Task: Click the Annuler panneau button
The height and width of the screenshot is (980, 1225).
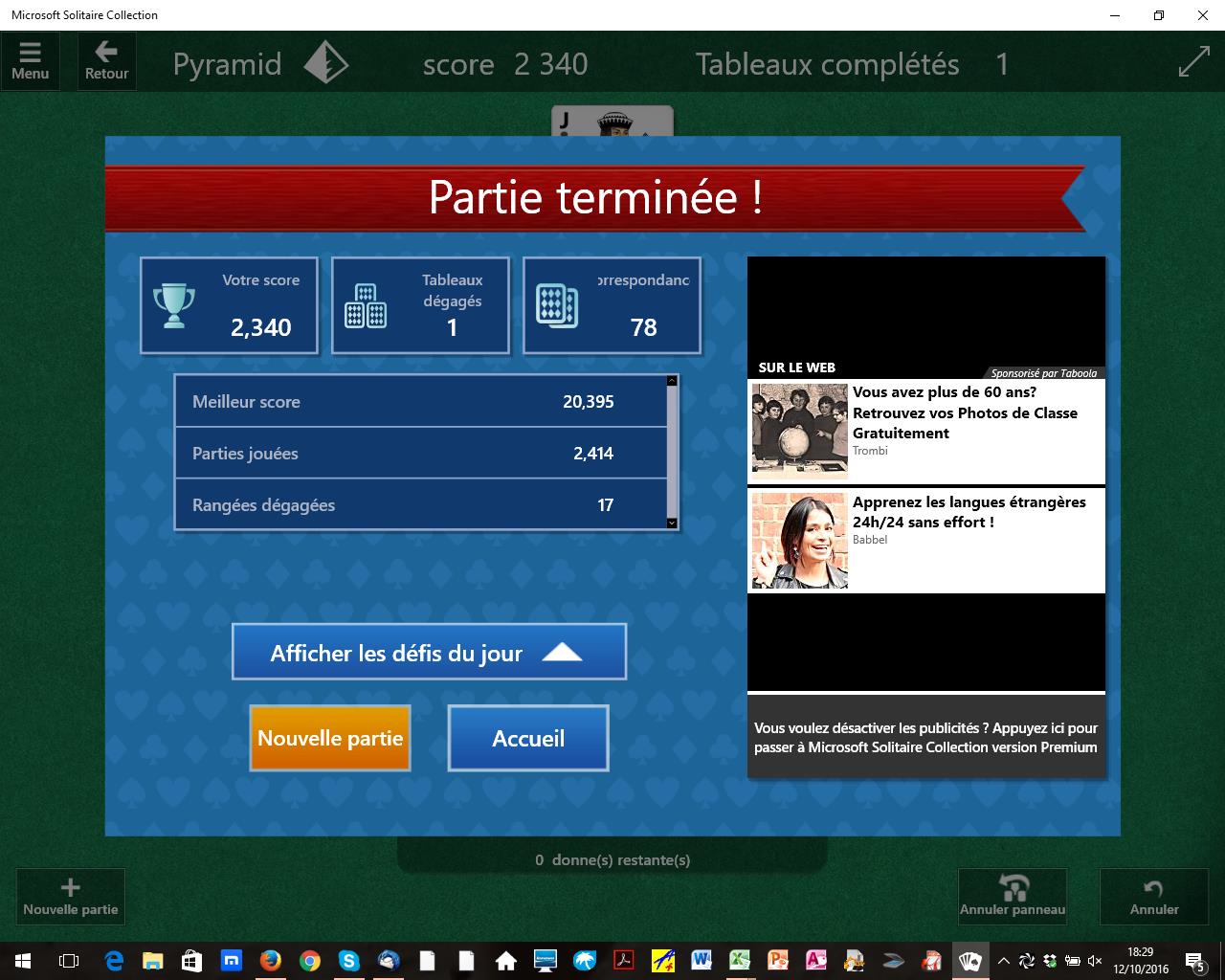Action: [x=1012, y=896]
